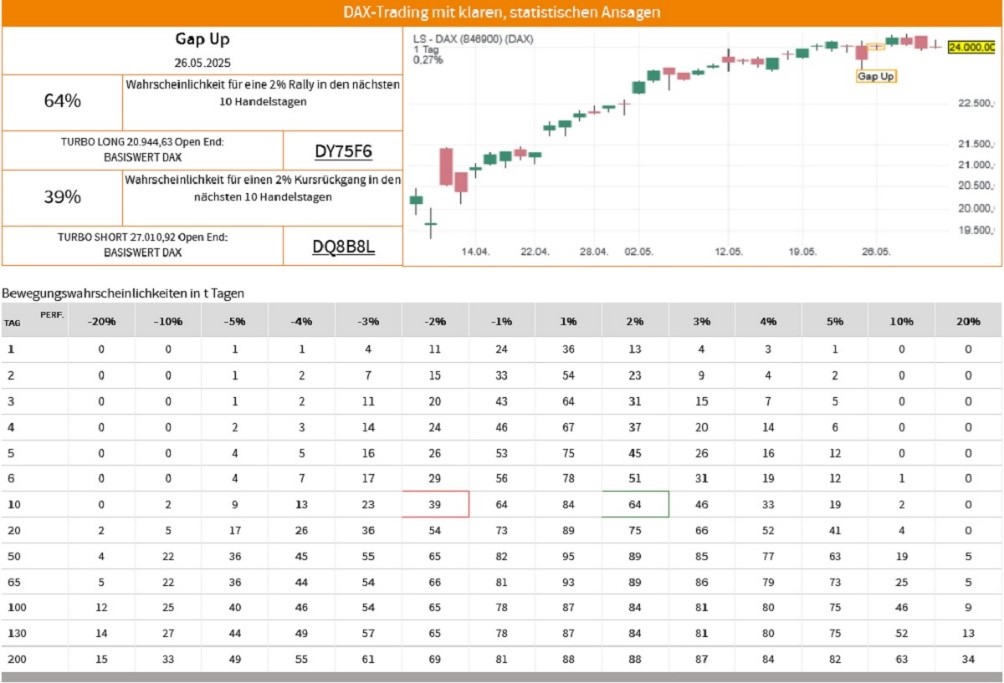The image size is (1004, 683).
Task: Click the 12.05. date on chart axis
Action: click(x=729, y=252)
